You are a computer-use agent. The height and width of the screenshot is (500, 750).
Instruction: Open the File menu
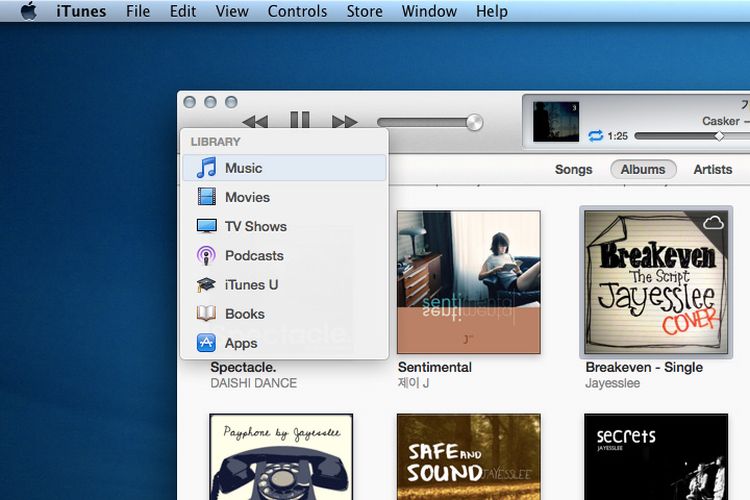[138, 11]
